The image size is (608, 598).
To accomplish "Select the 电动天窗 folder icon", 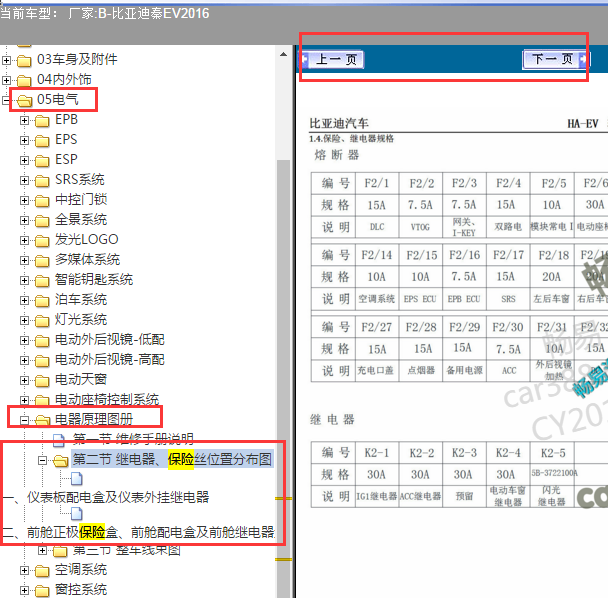I will (x=42, y=381).
